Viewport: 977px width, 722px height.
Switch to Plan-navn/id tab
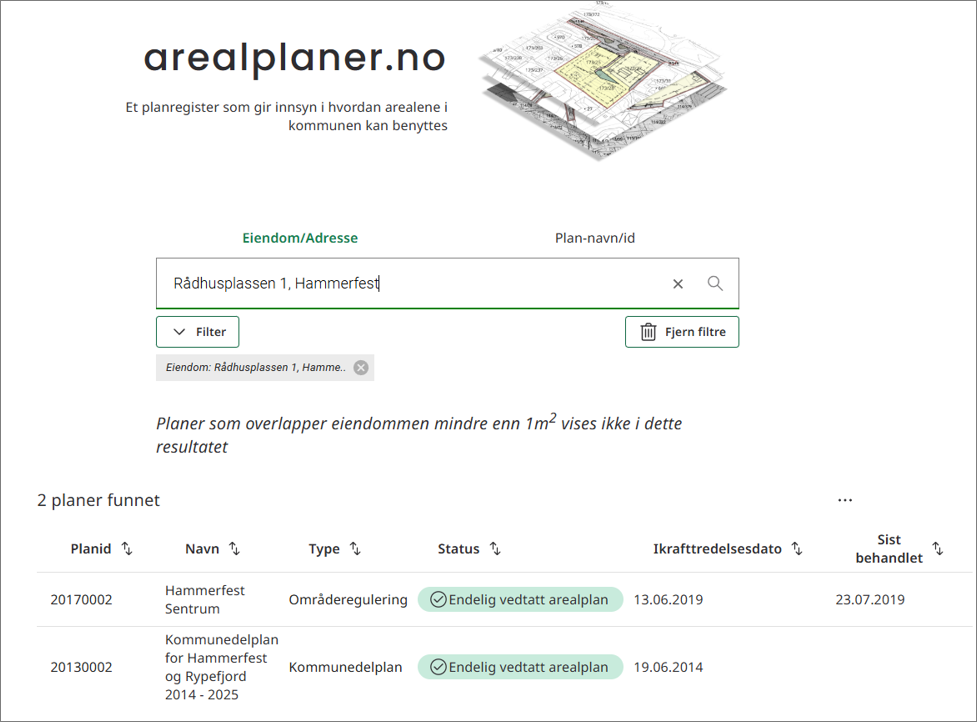(595, 238)
